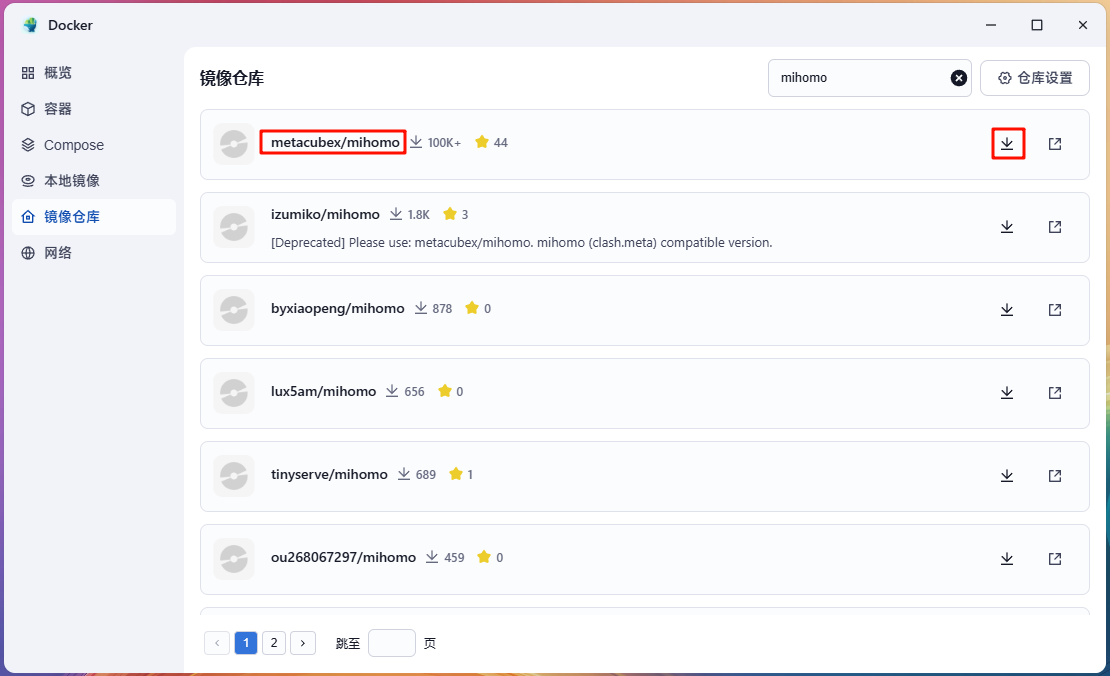Open the Compose section

(x=73, y=145)
